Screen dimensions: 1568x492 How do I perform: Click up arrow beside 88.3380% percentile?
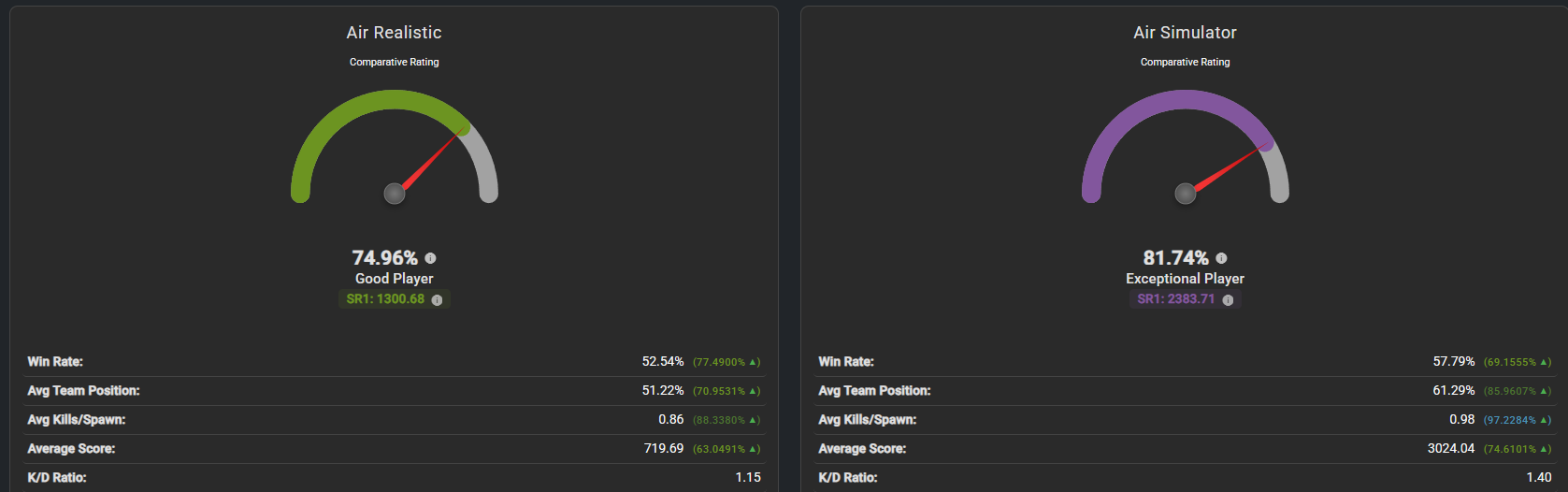(755, 420)
